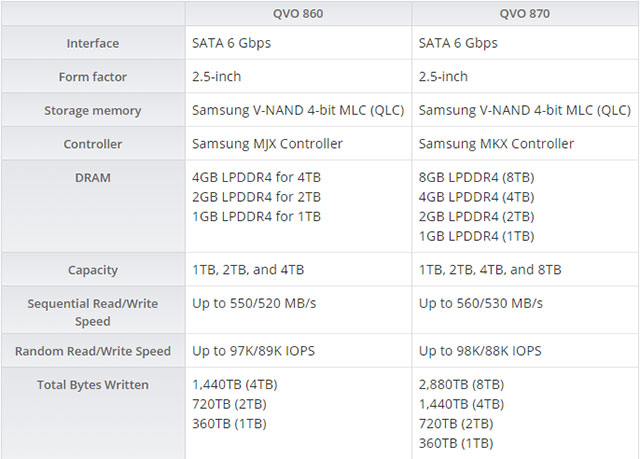
Task: Select the 1TB, 2TB, 4TB, and 8TB cell
Action: [490, 270]
